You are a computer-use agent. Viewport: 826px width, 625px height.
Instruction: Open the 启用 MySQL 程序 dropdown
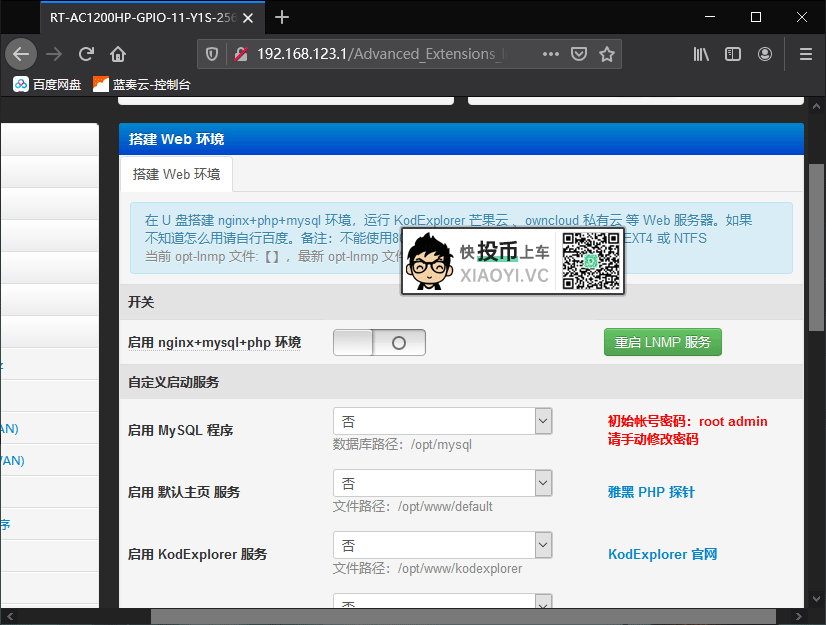pyautogui.click(x=442, y=421)
